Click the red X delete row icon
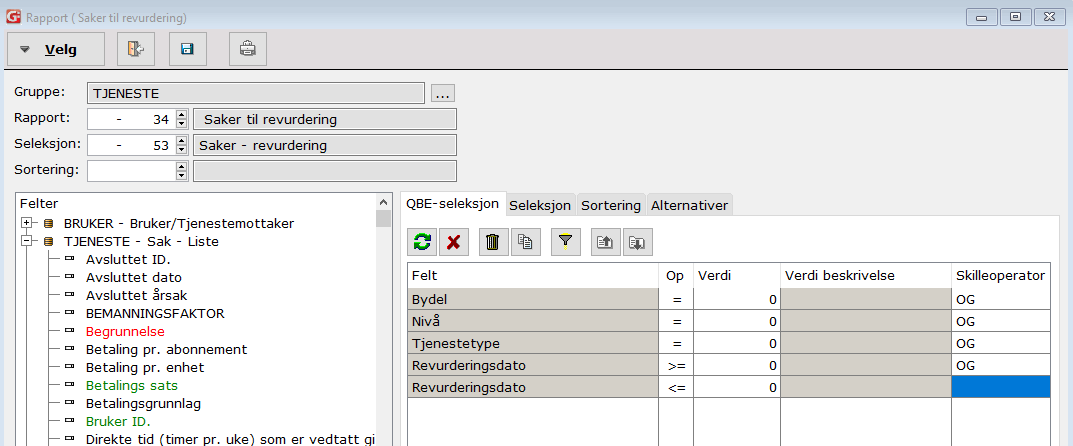The image size is (1073, 446). click(454, 241)
